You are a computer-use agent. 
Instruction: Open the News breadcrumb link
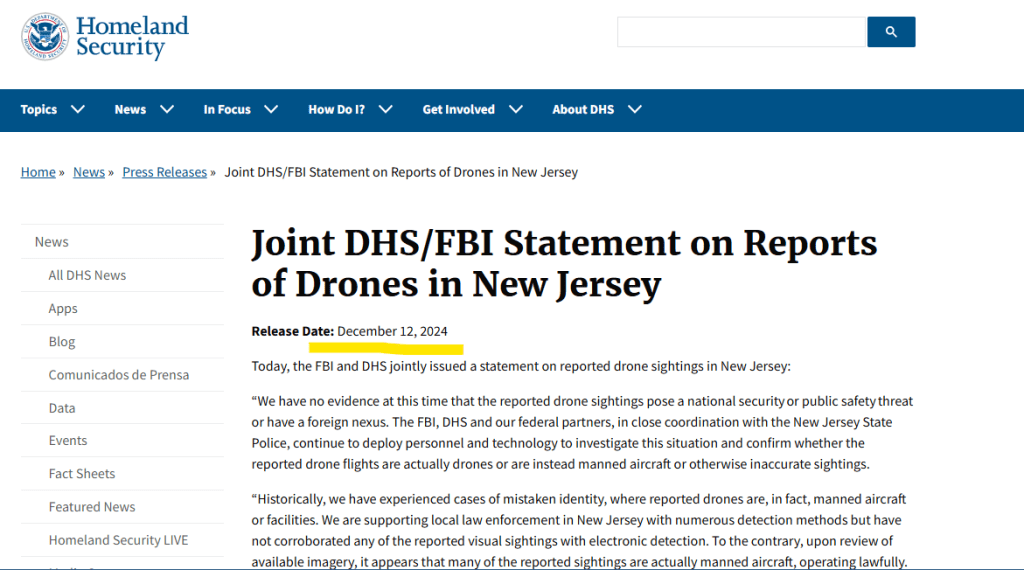(x=89, y=172)
